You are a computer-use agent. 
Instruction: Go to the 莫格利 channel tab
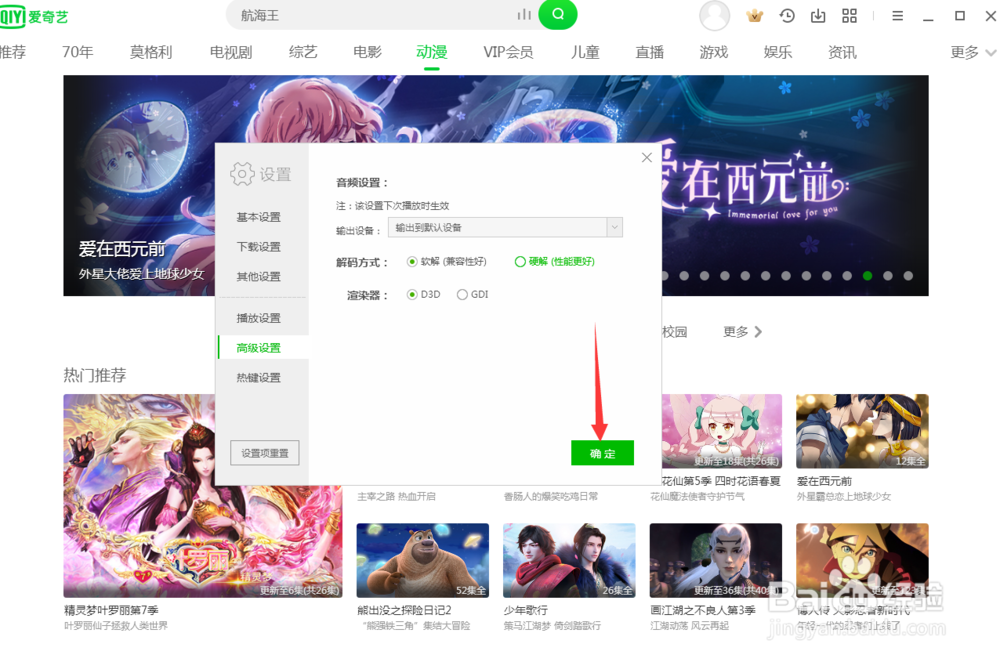[x=151, y=52]
